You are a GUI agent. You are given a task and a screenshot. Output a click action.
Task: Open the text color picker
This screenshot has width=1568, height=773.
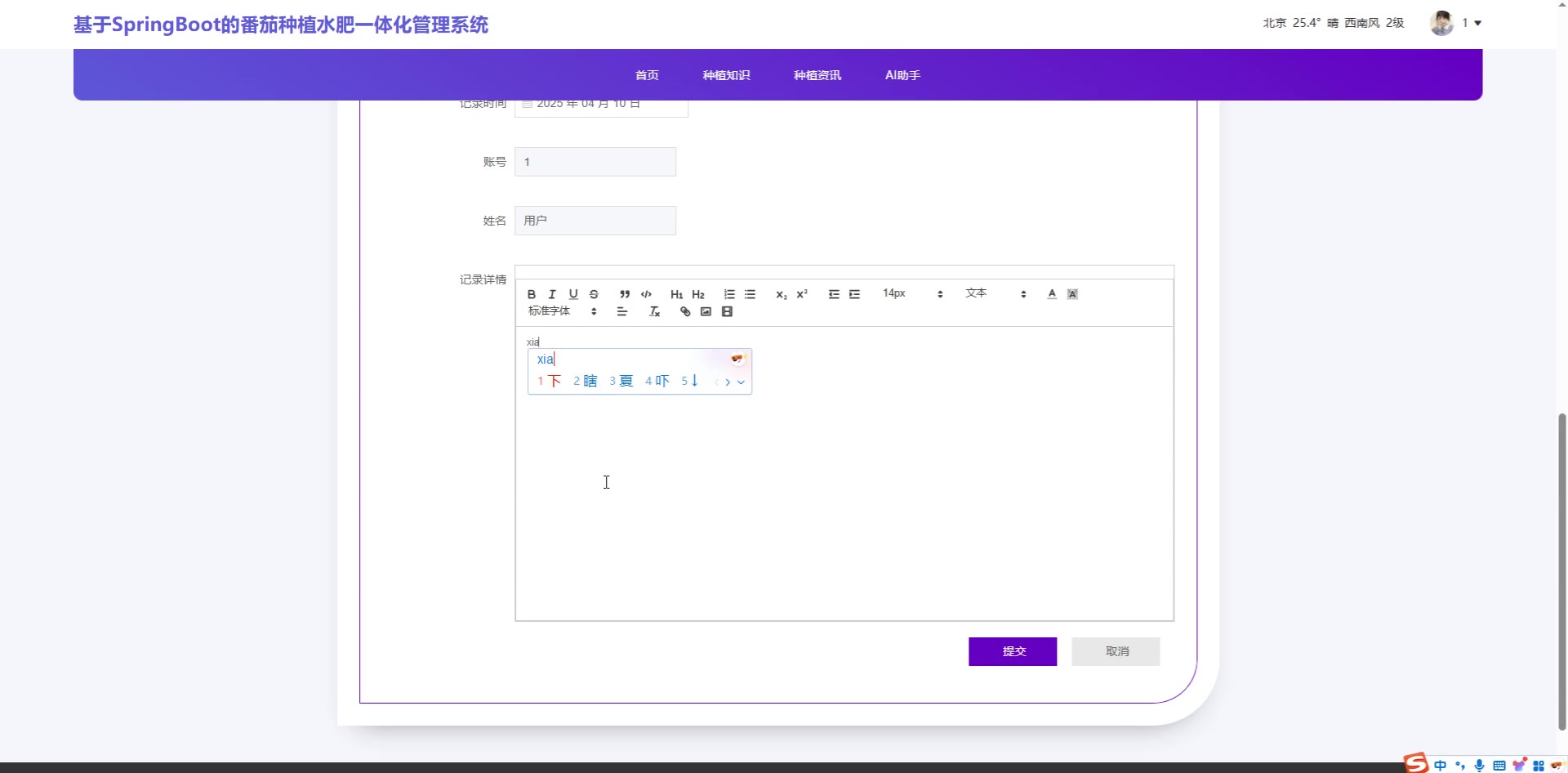click(1052, 294)
